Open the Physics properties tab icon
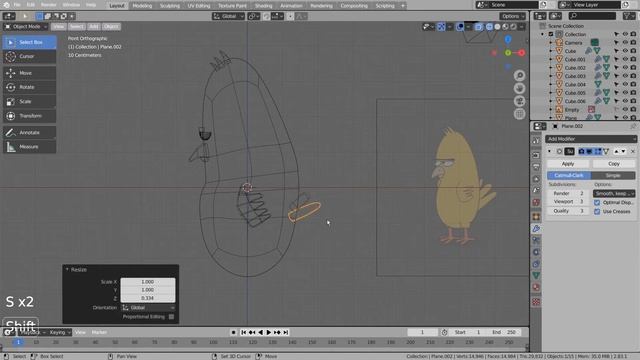Viewport: 640px width, 360px height. click(x=536, y=252)
